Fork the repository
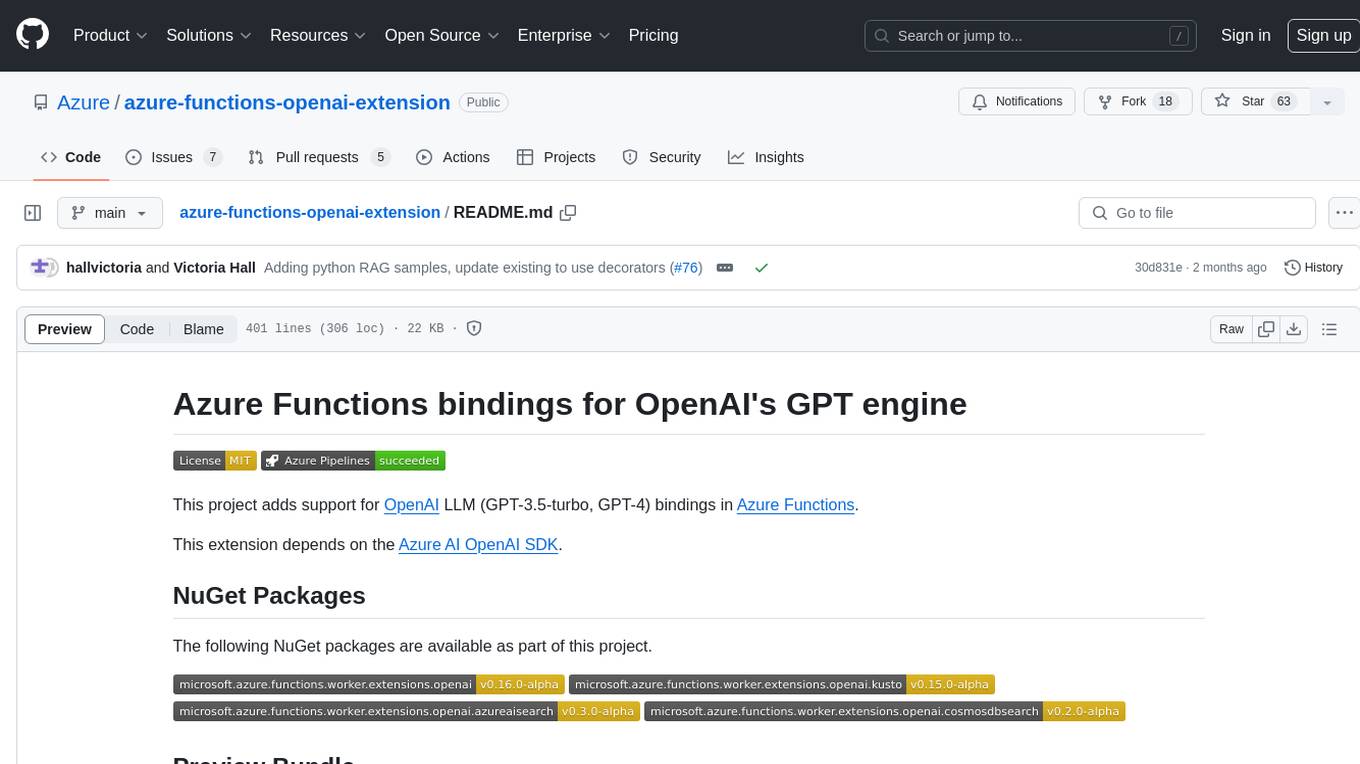Screen dimensions: 1360x764 pos(1138,102)
